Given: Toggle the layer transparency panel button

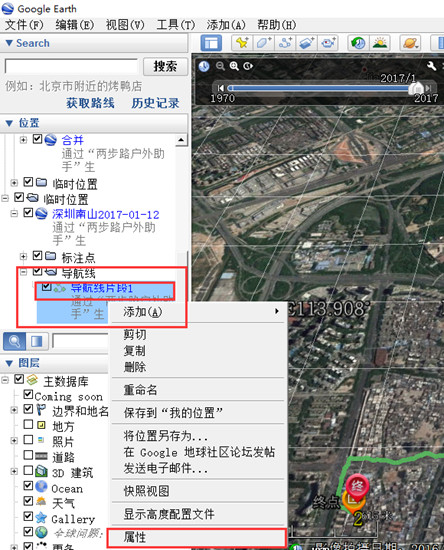Looking at the screenshot, I should click(x=36, y=341).
